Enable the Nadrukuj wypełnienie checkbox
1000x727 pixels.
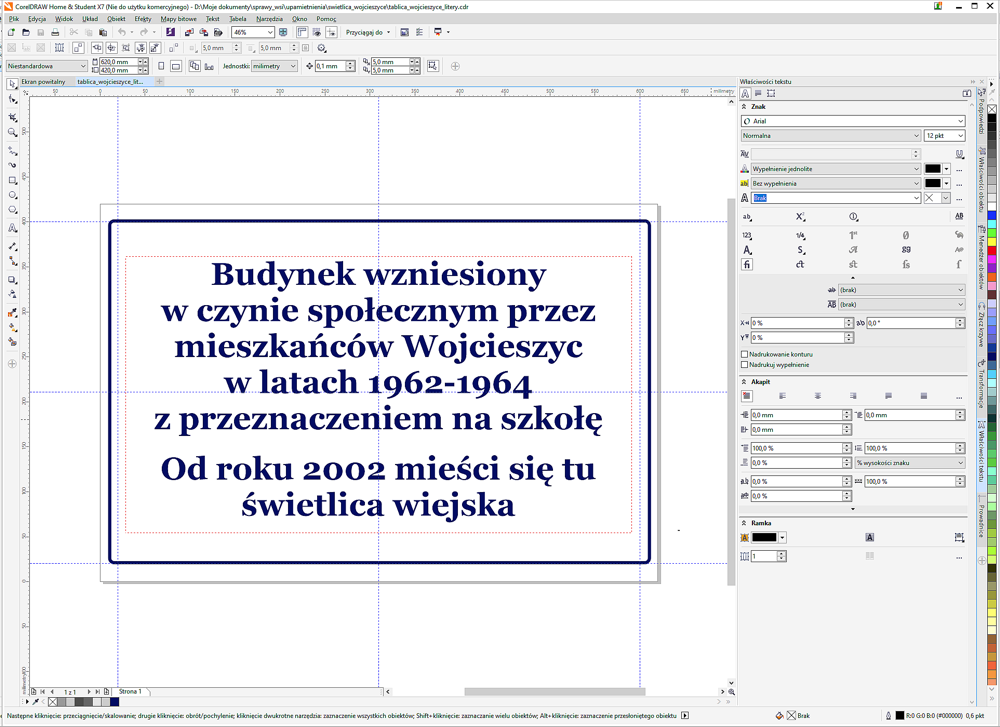tap(744, 365)
